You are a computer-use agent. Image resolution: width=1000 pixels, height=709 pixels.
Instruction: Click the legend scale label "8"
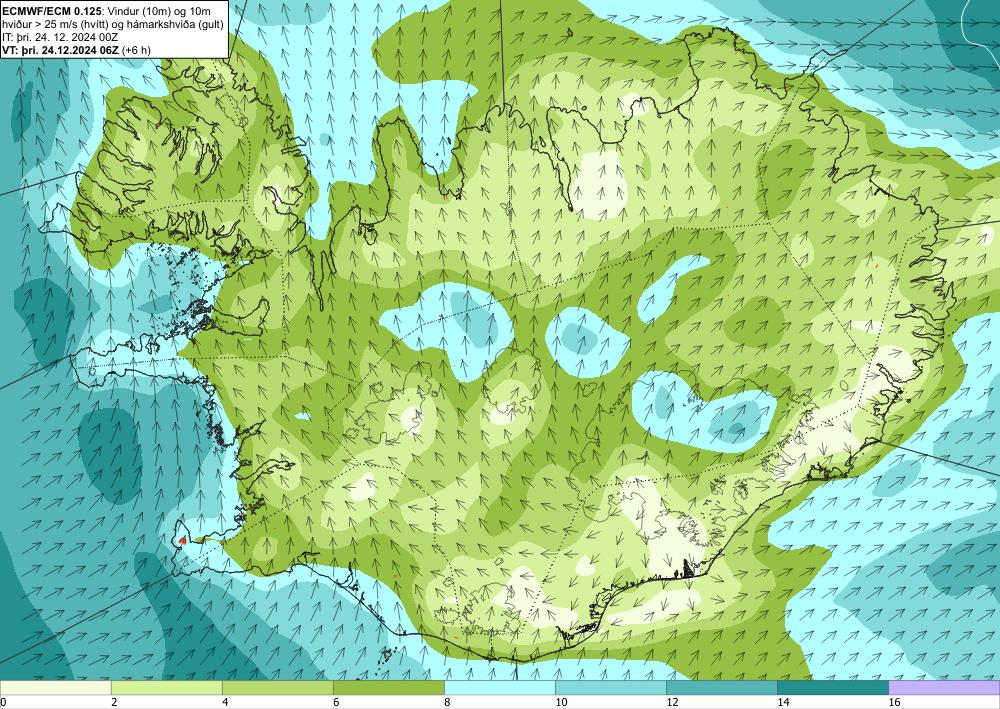448,703
